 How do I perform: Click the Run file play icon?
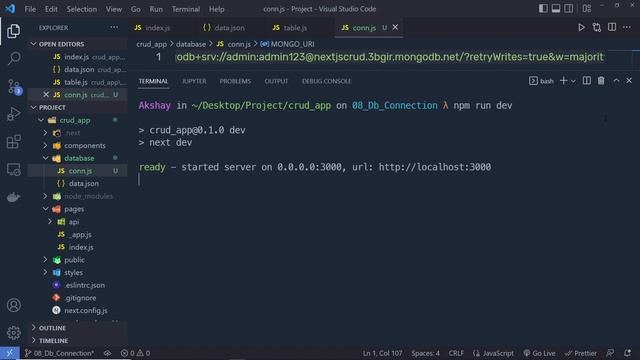click(x=581, y=28)
